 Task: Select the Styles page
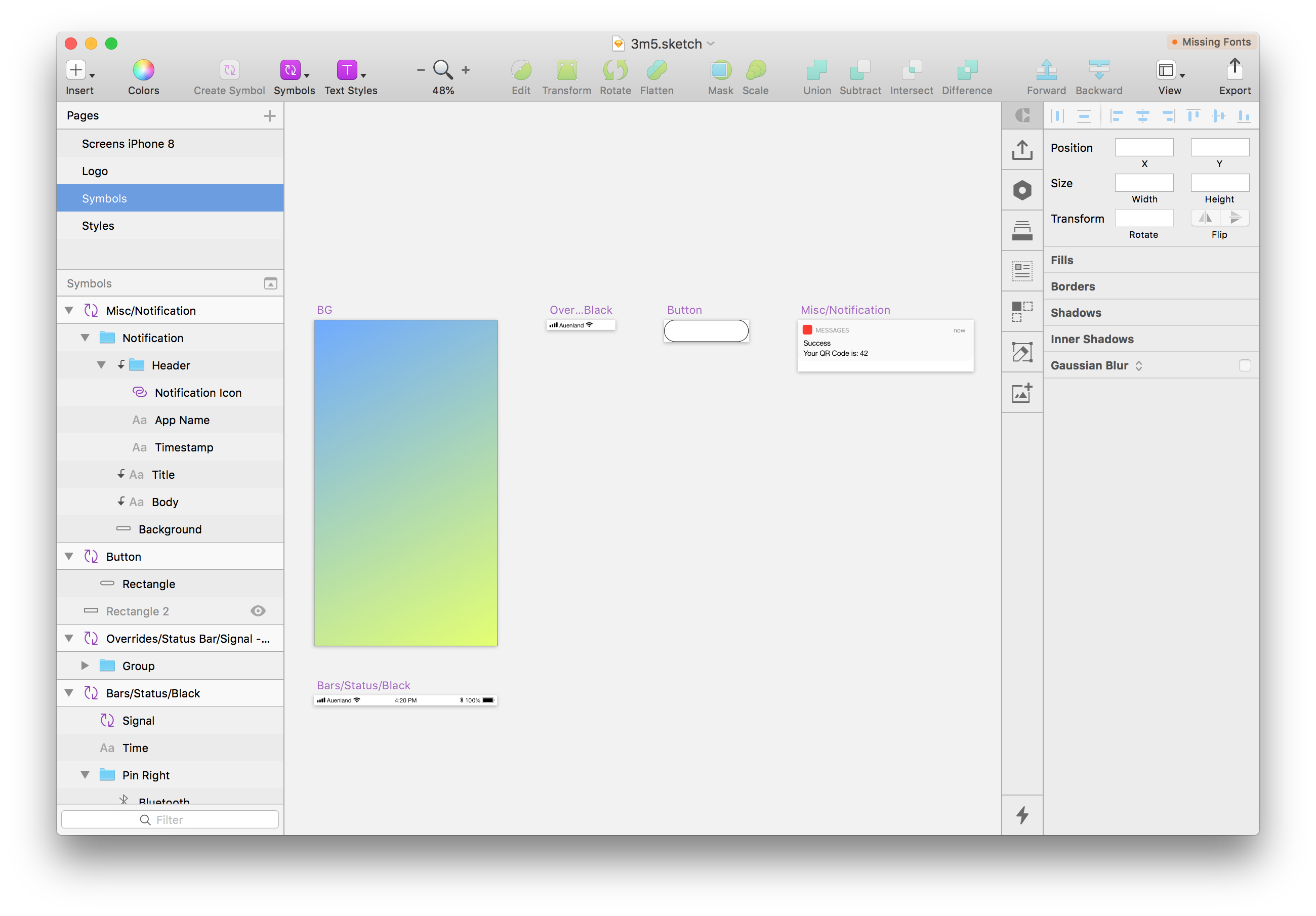point(98,226)
